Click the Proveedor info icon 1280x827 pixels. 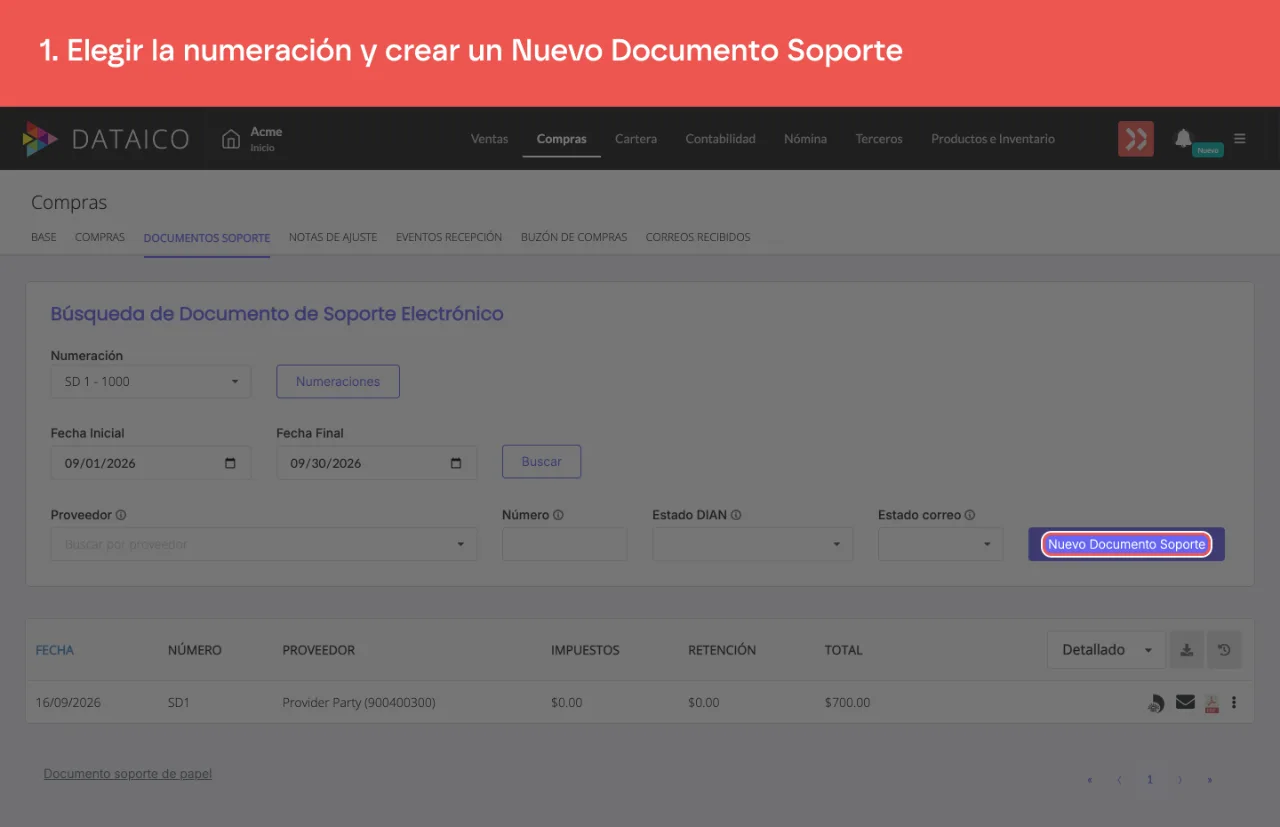coord(121,515)
